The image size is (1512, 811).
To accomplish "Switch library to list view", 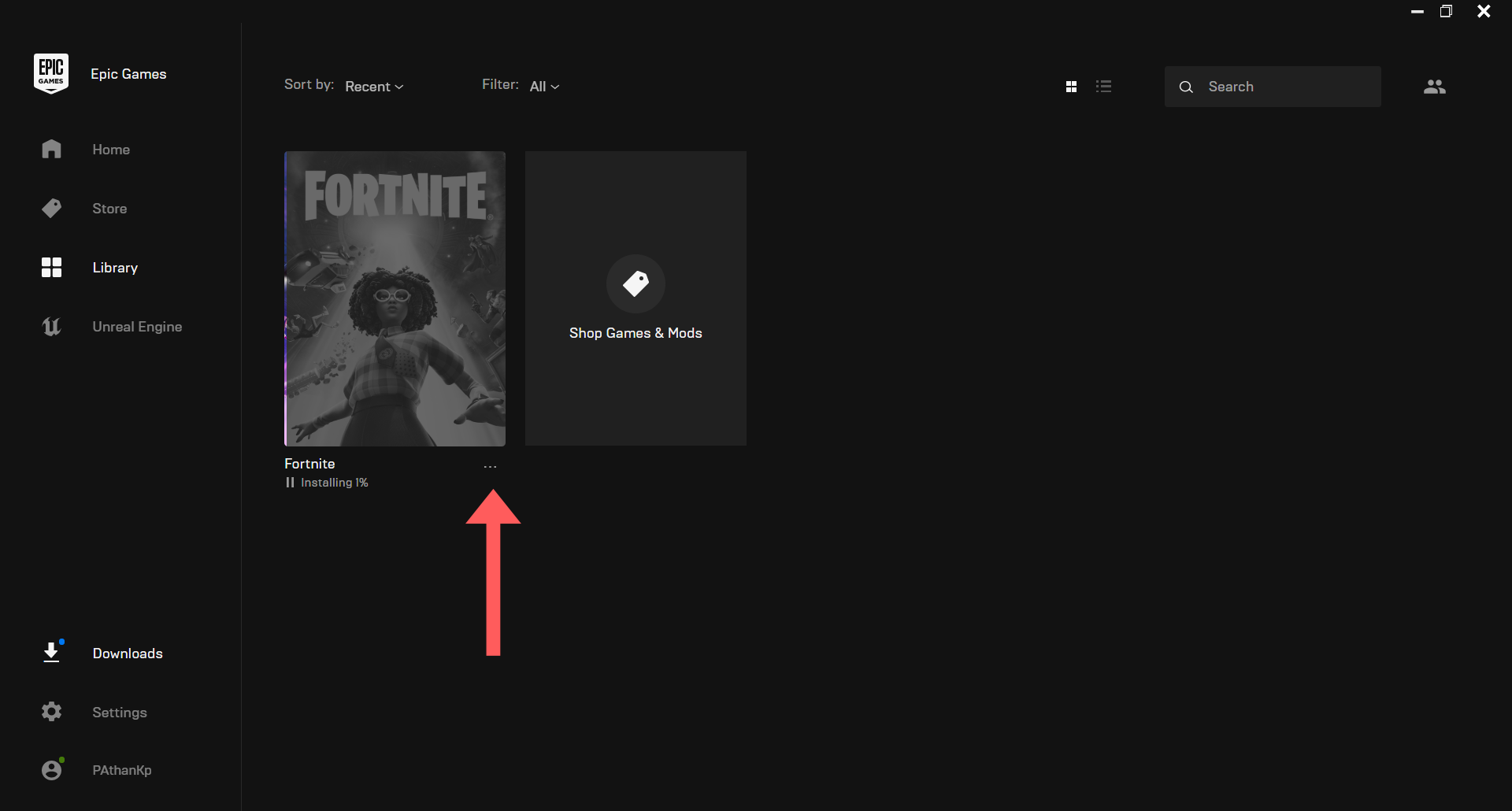I will 1104,86.
